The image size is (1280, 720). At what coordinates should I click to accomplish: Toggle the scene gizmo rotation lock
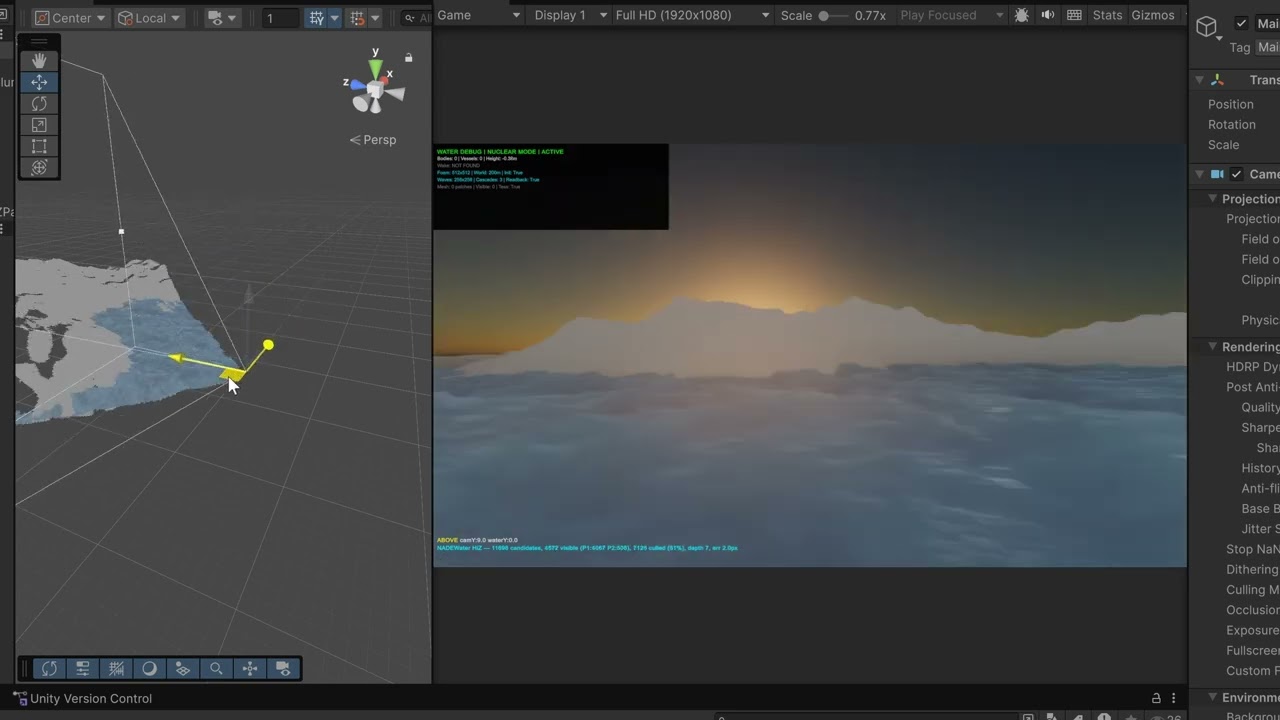click(408, 57)
